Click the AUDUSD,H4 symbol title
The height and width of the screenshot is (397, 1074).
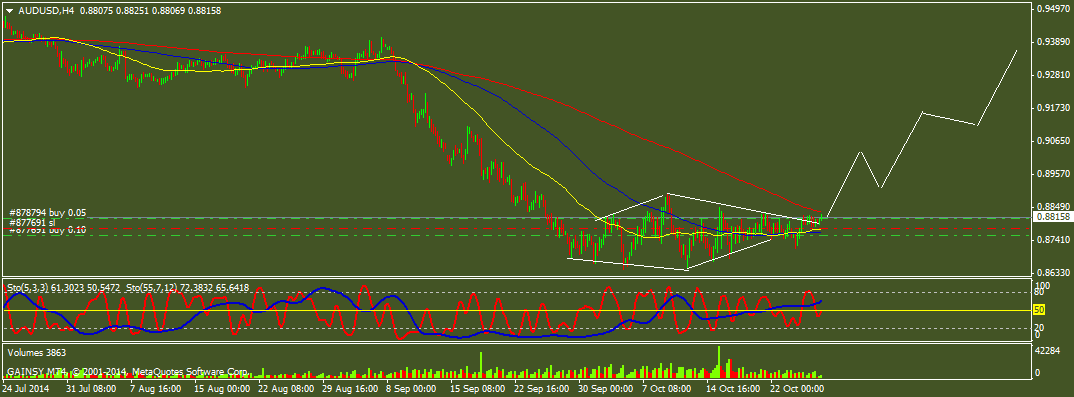click(47, 11)
